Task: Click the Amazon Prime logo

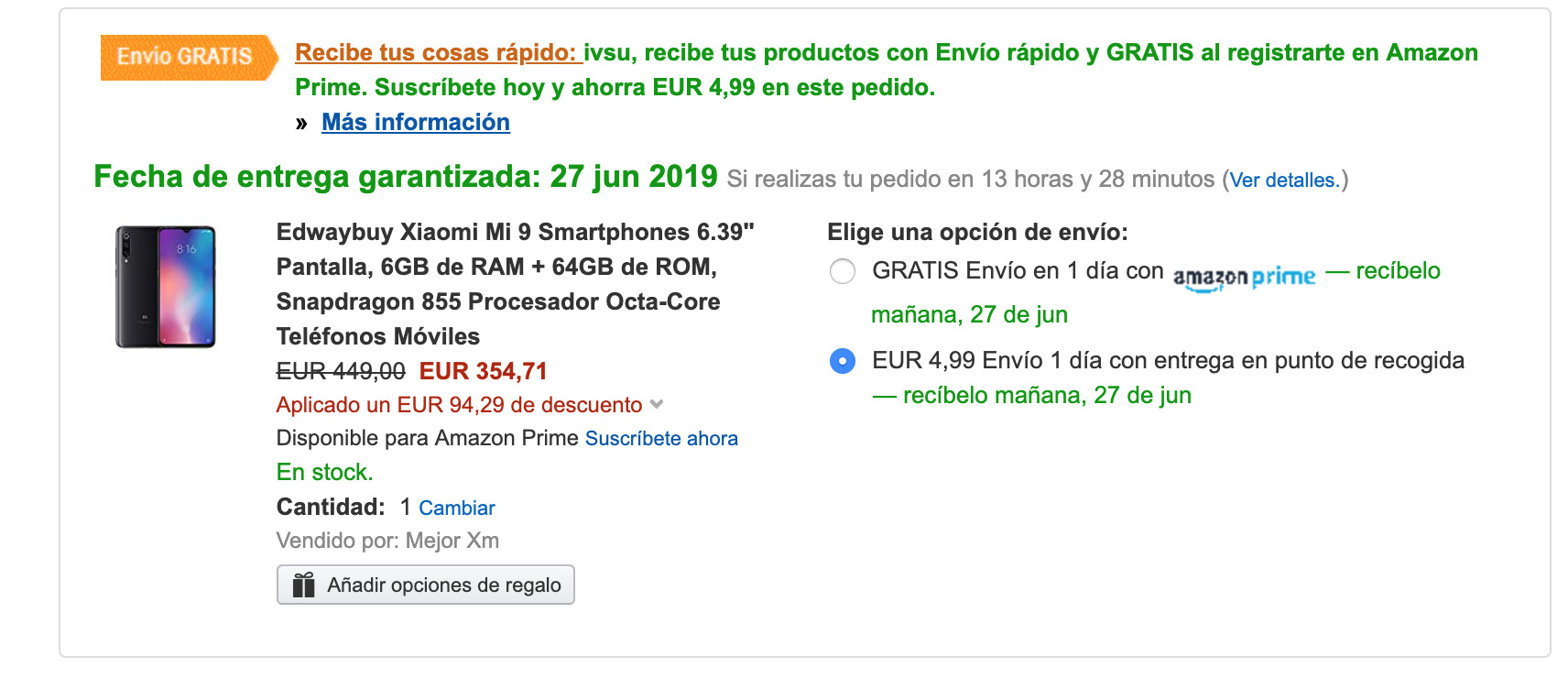Action: click(1244, 277)
